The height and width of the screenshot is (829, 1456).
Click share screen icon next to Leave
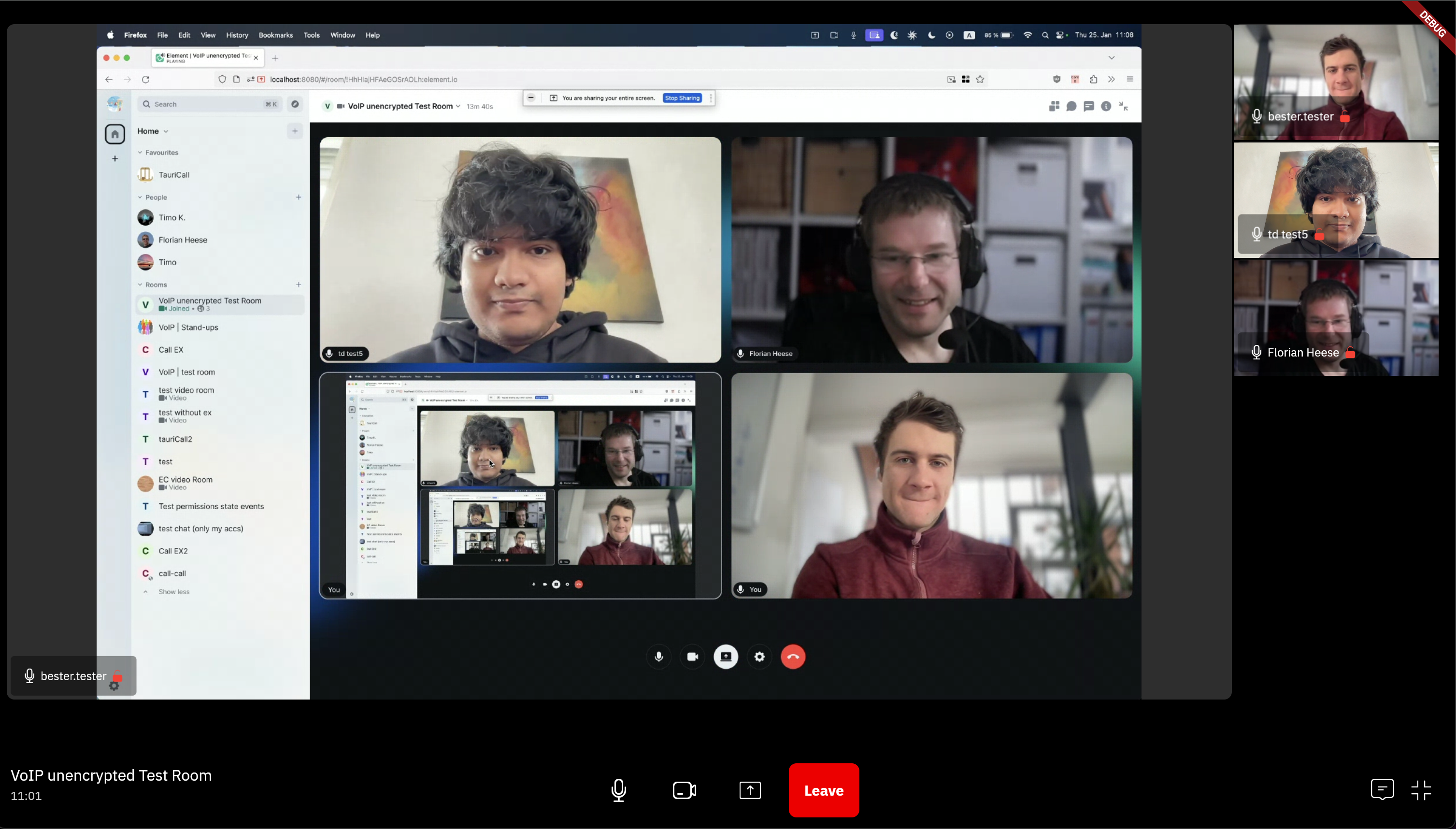click(750, 790)
